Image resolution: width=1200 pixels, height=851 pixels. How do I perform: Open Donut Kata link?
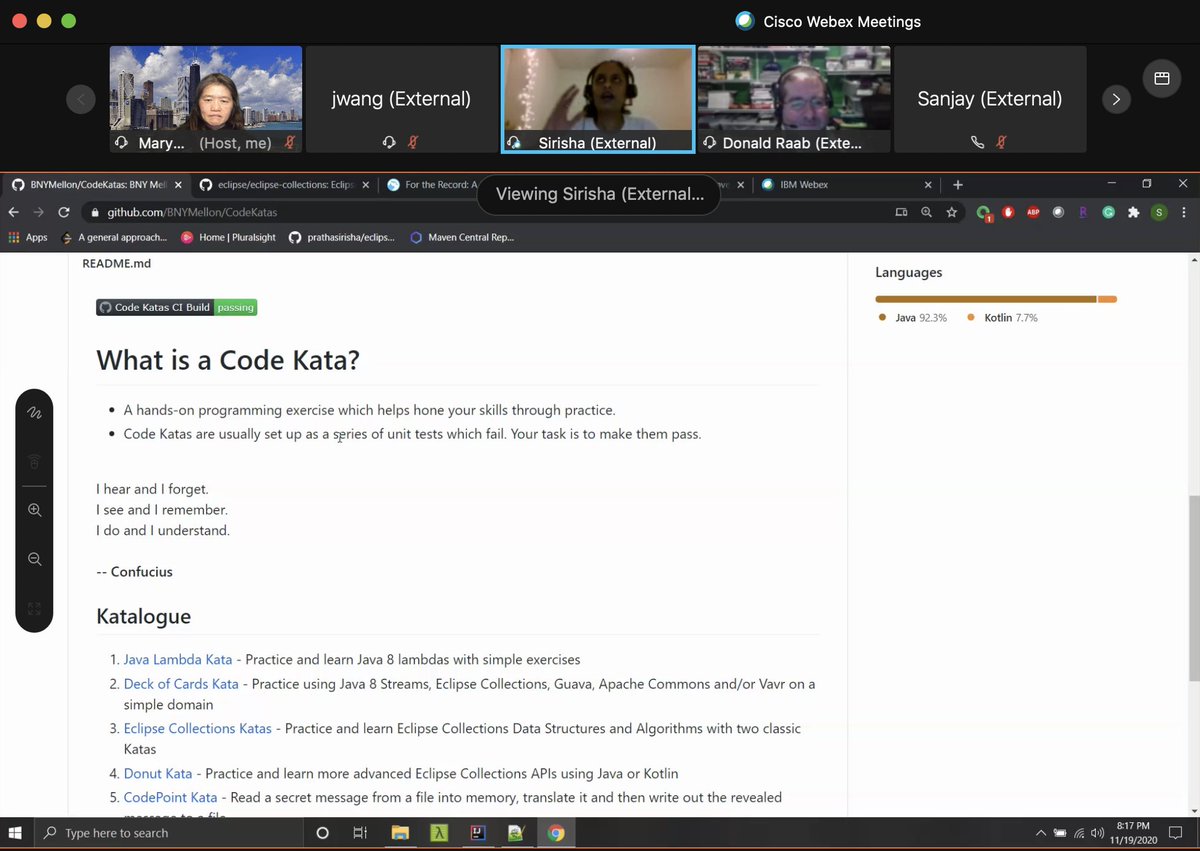pyautogui.click(x=158, y=773)
